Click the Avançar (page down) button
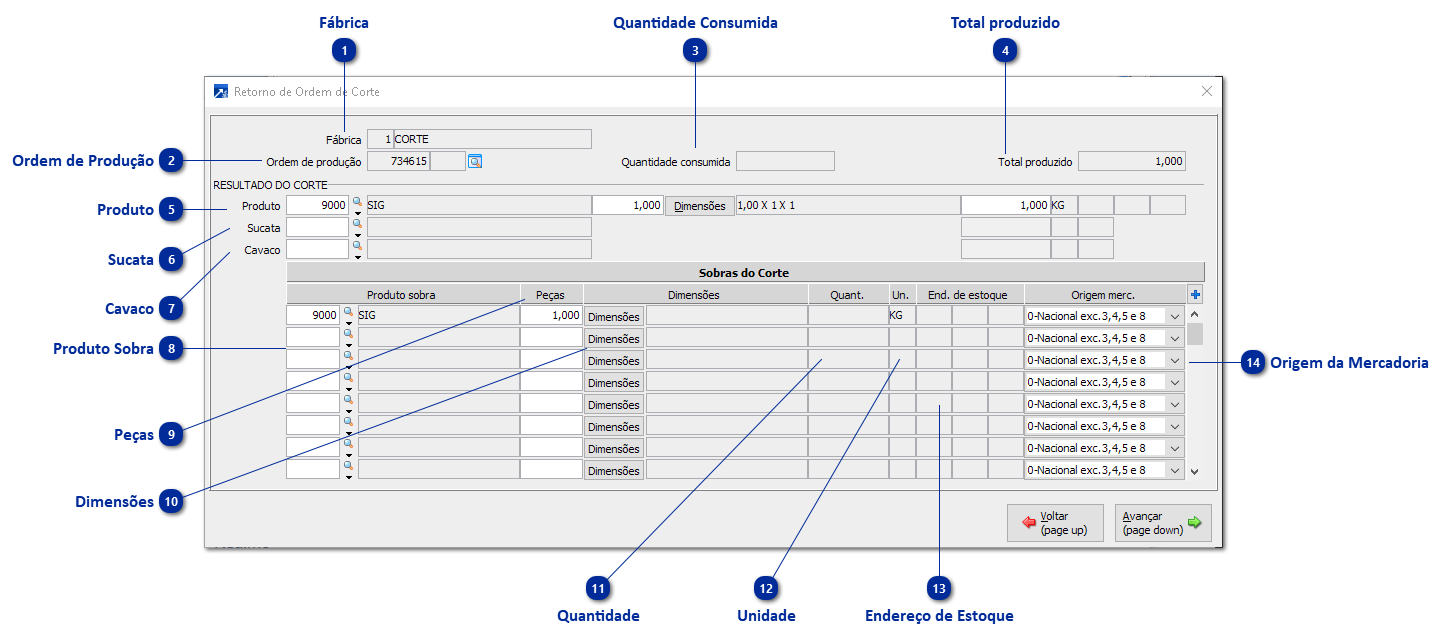Image resolution: width=1445 pixels, height=642 pixels. tap(1163, 523)
